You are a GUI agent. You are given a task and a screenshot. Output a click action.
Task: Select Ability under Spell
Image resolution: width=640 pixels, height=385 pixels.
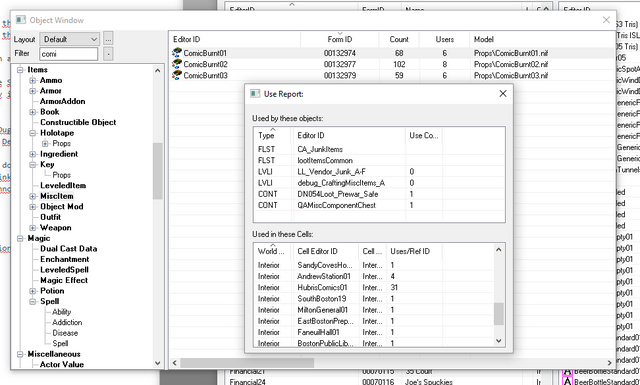pyautogui.click(x=62, y=312)
